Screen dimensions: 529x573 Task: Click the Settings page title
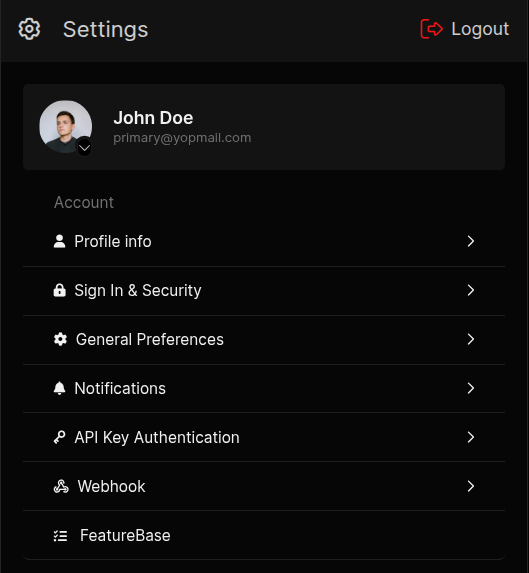(x=106, y=30)
